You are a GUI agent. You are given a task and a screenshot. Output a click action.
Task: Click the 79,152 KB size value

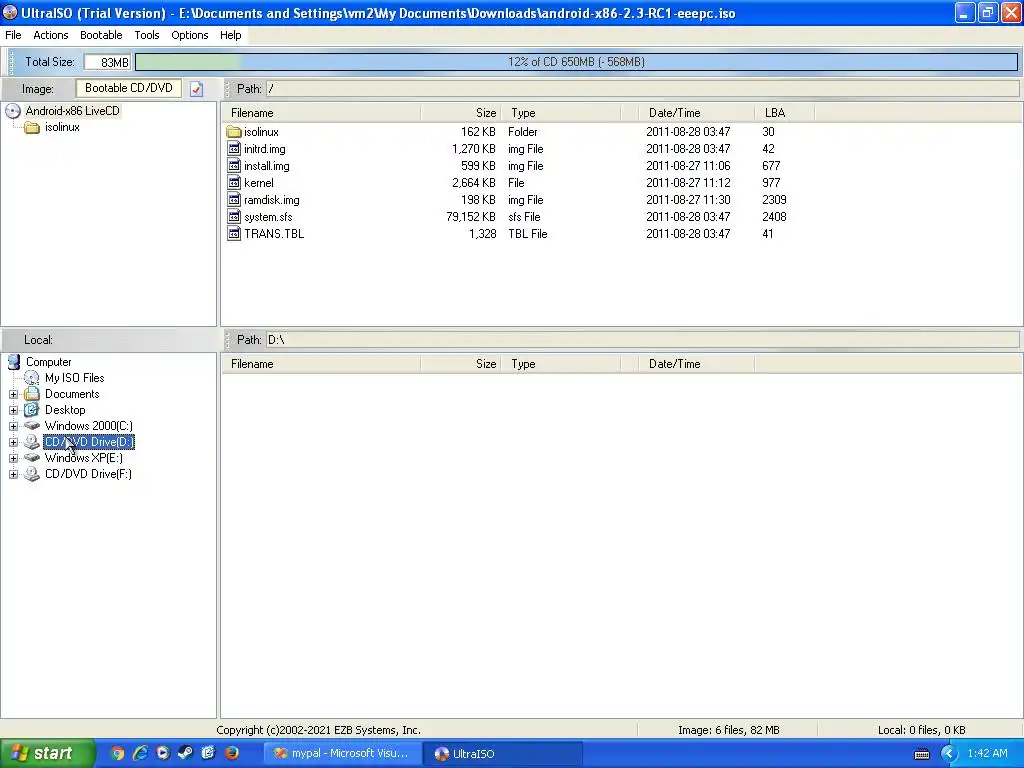click(471, 217)
